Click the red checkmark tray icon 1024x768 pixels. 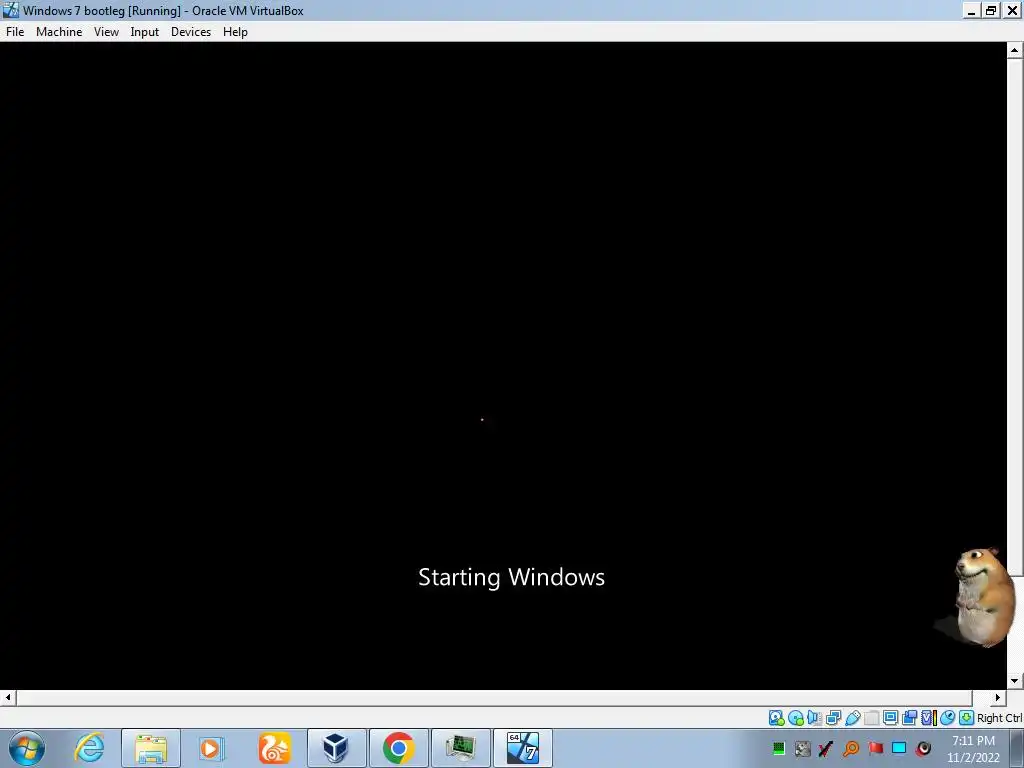pos(826,748)
